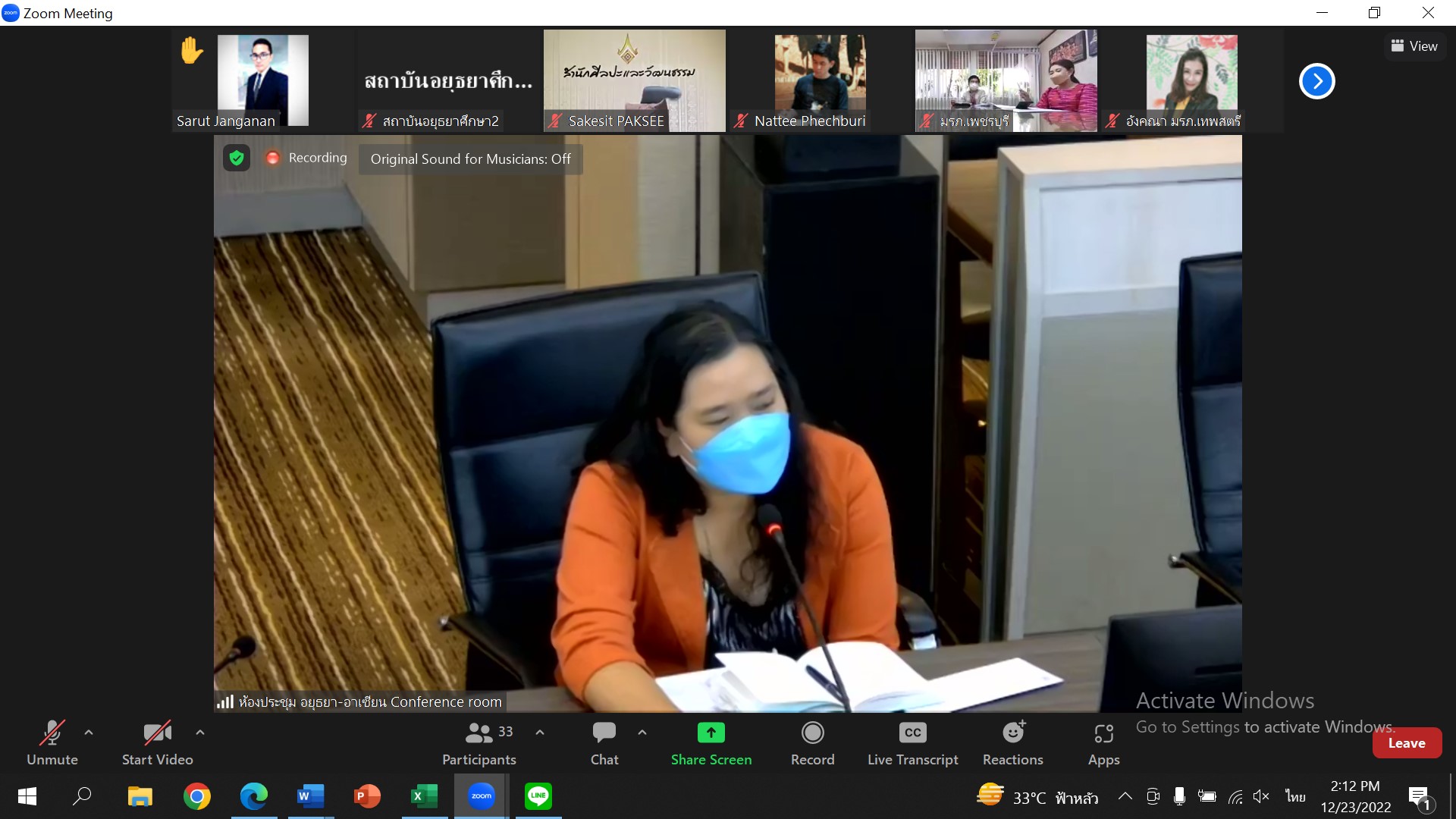Restore down the Zoom Meeting window

coord(1375,13)
